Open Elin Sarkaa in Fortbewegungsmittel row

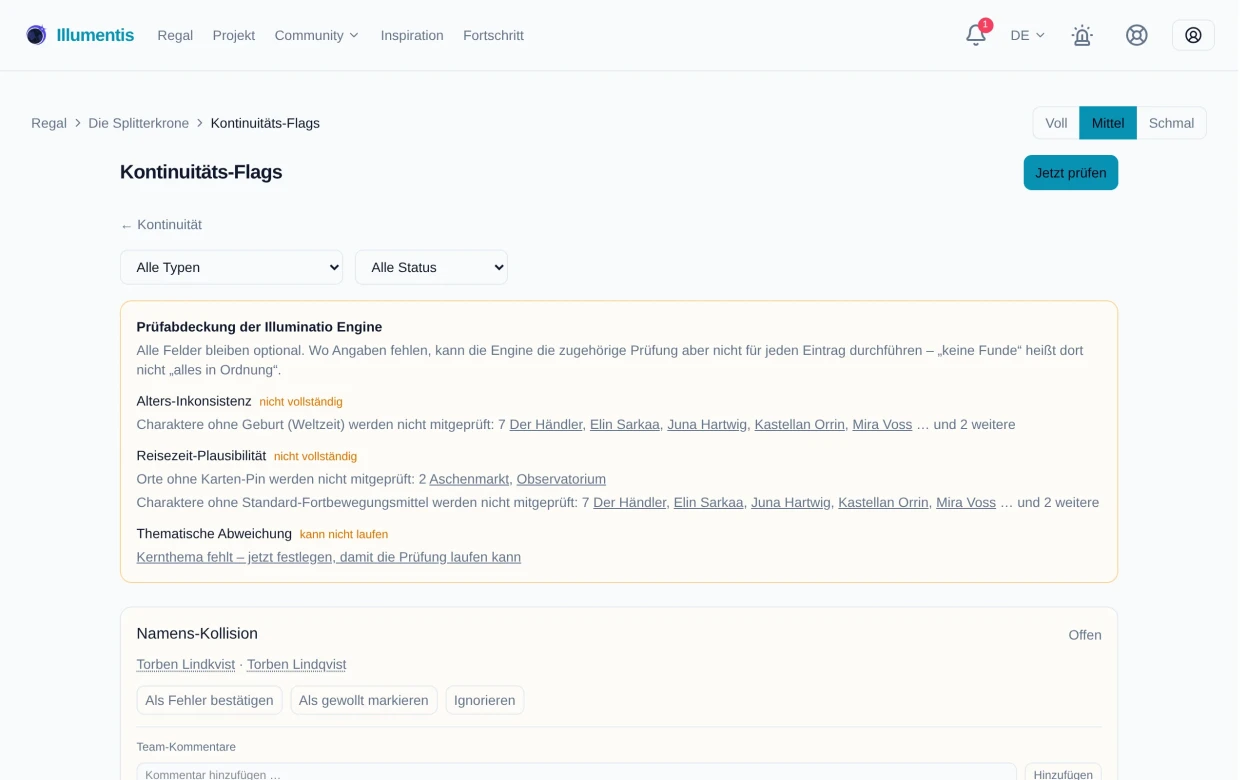(x=709, y=502)
